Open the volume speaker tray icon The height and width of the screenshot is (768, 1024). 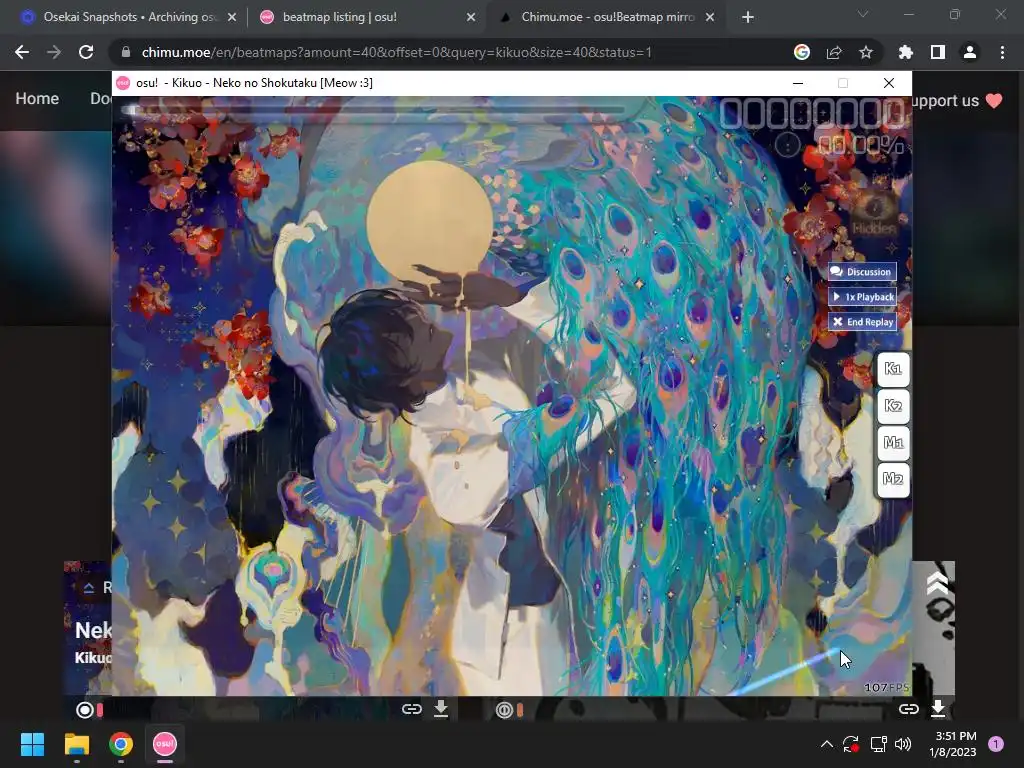[x=903, y=744]
